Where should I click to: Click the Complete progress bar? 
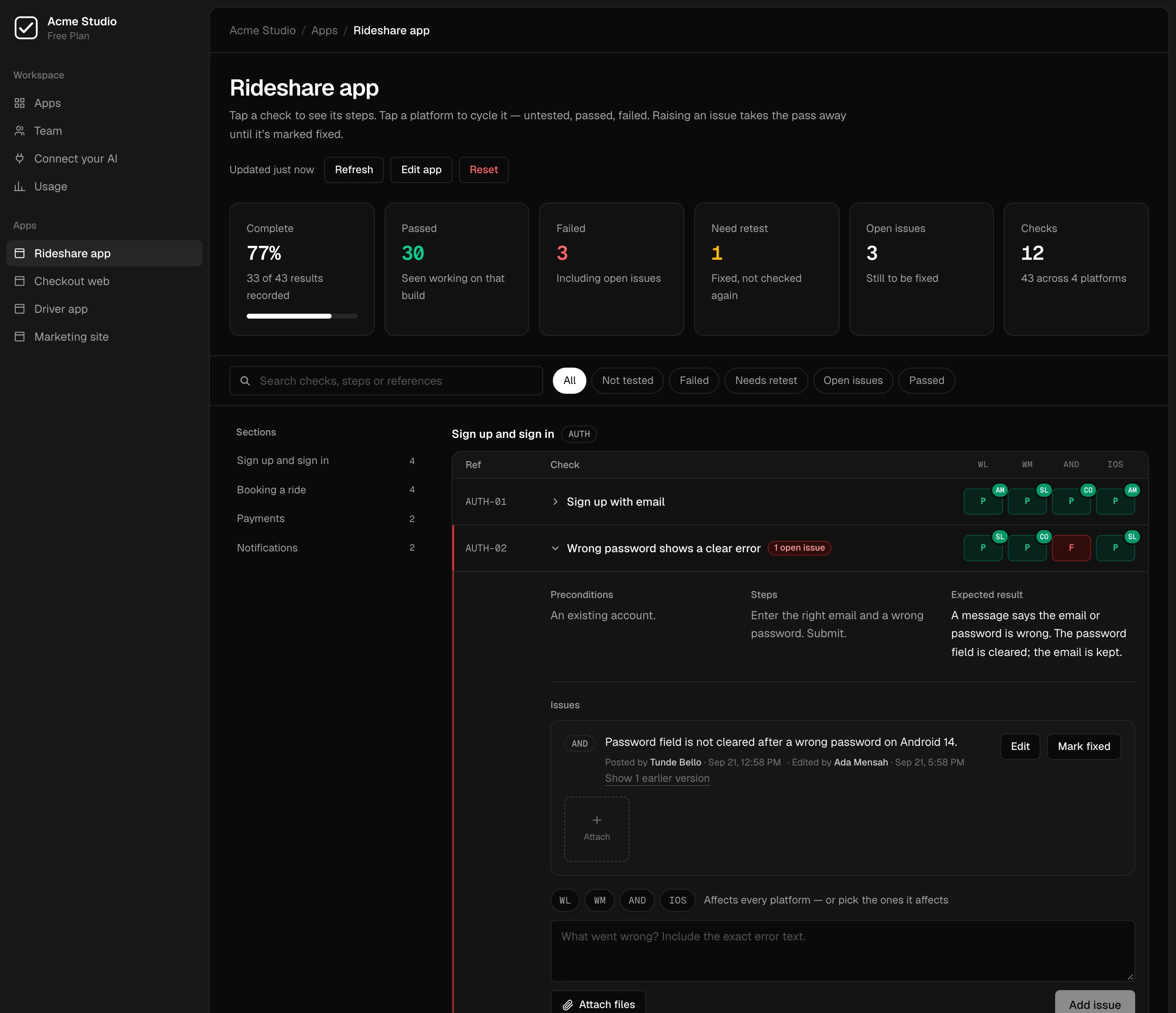click(302, 316)
